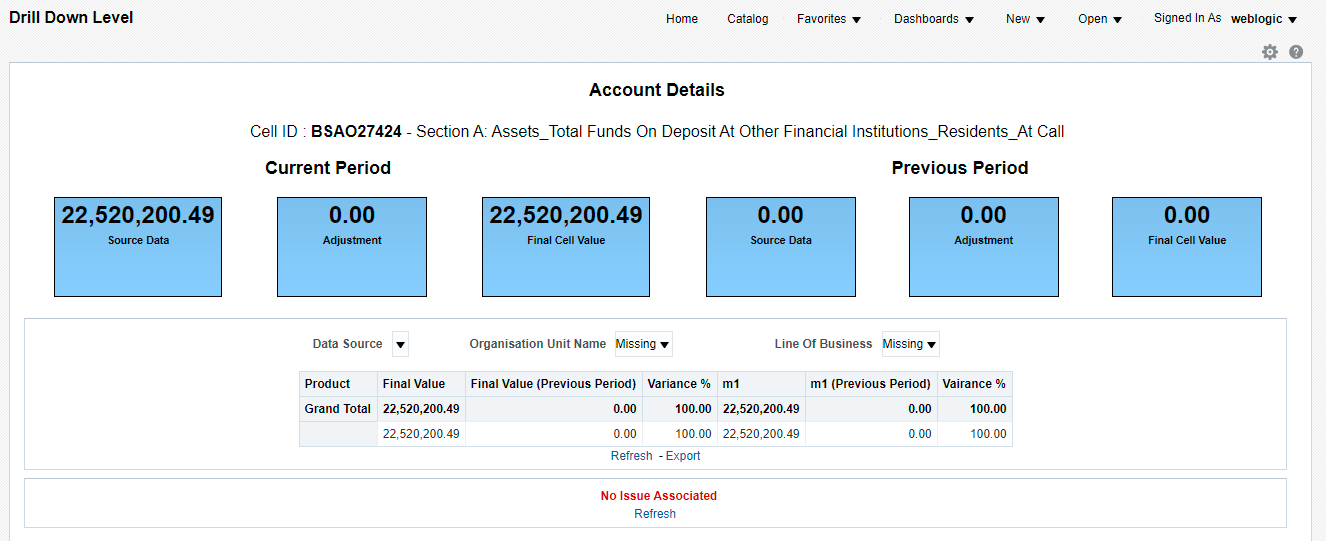
Task: Open the page options gear icon
Action: pyautogui.click(x=1270, y=52)
